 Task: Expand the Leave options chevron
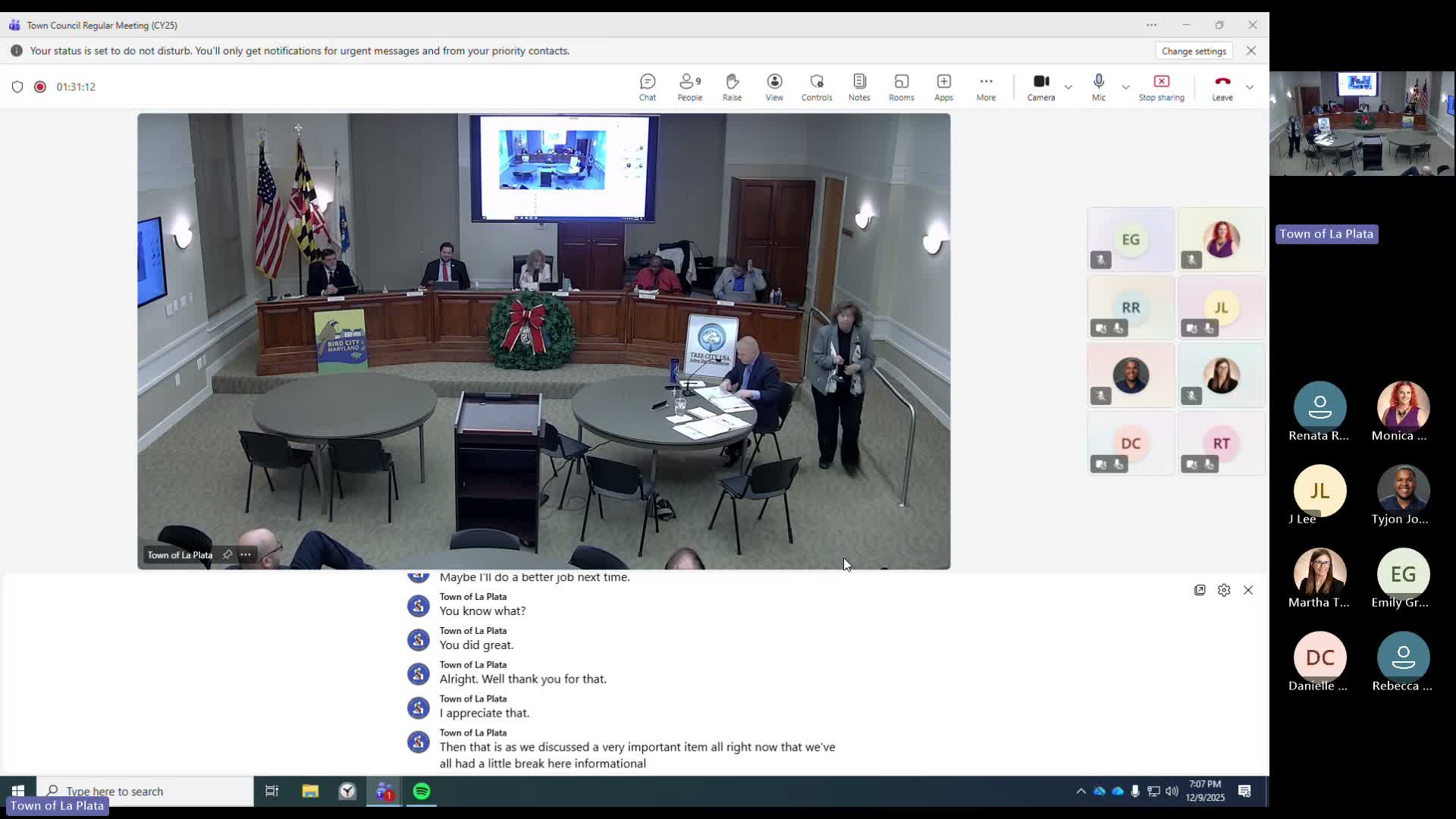click(1250, 87)
